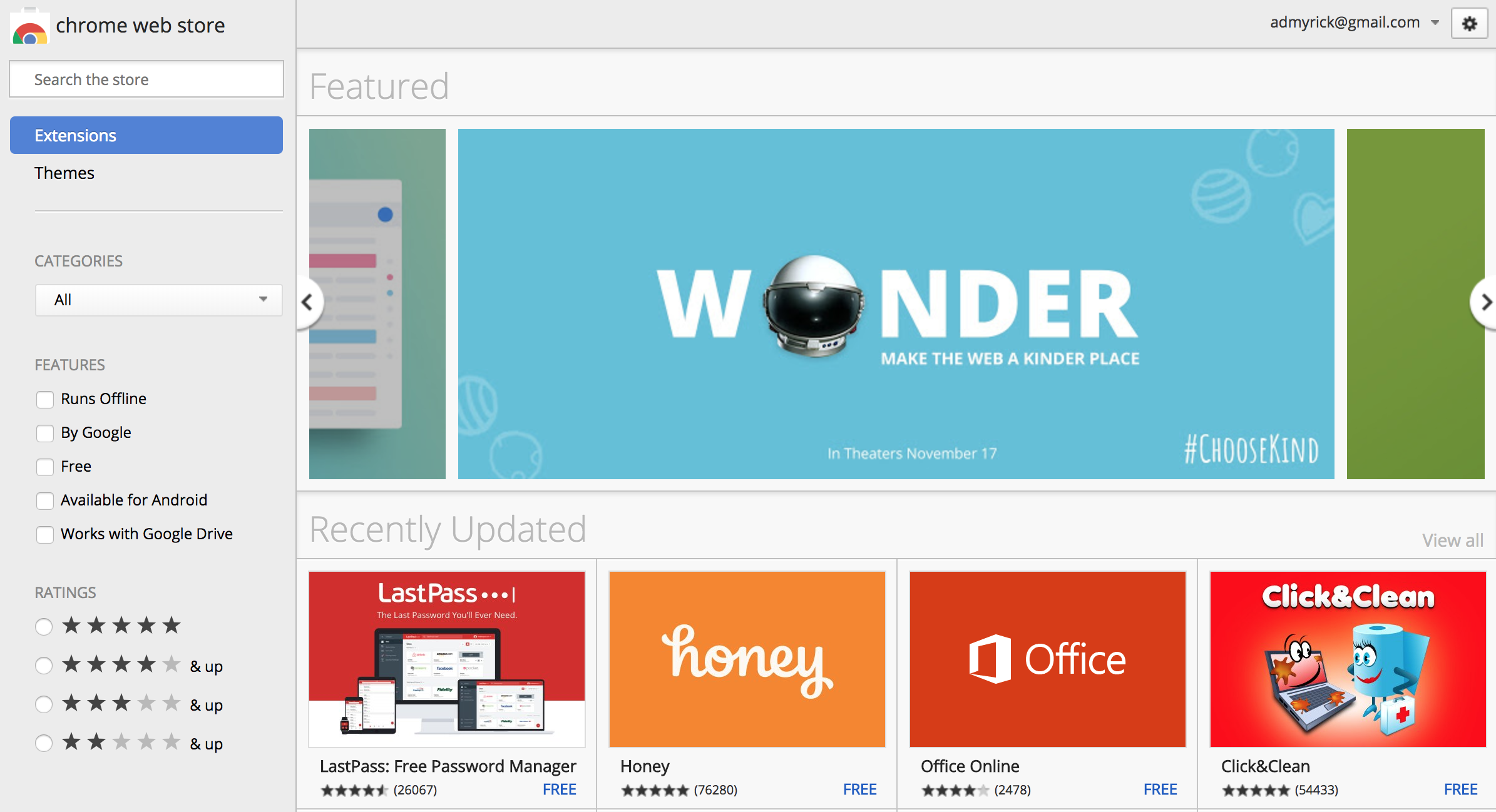Open the account dropdown arrow
Viewport: 1496px width, 812px height.
(1438, 22)
